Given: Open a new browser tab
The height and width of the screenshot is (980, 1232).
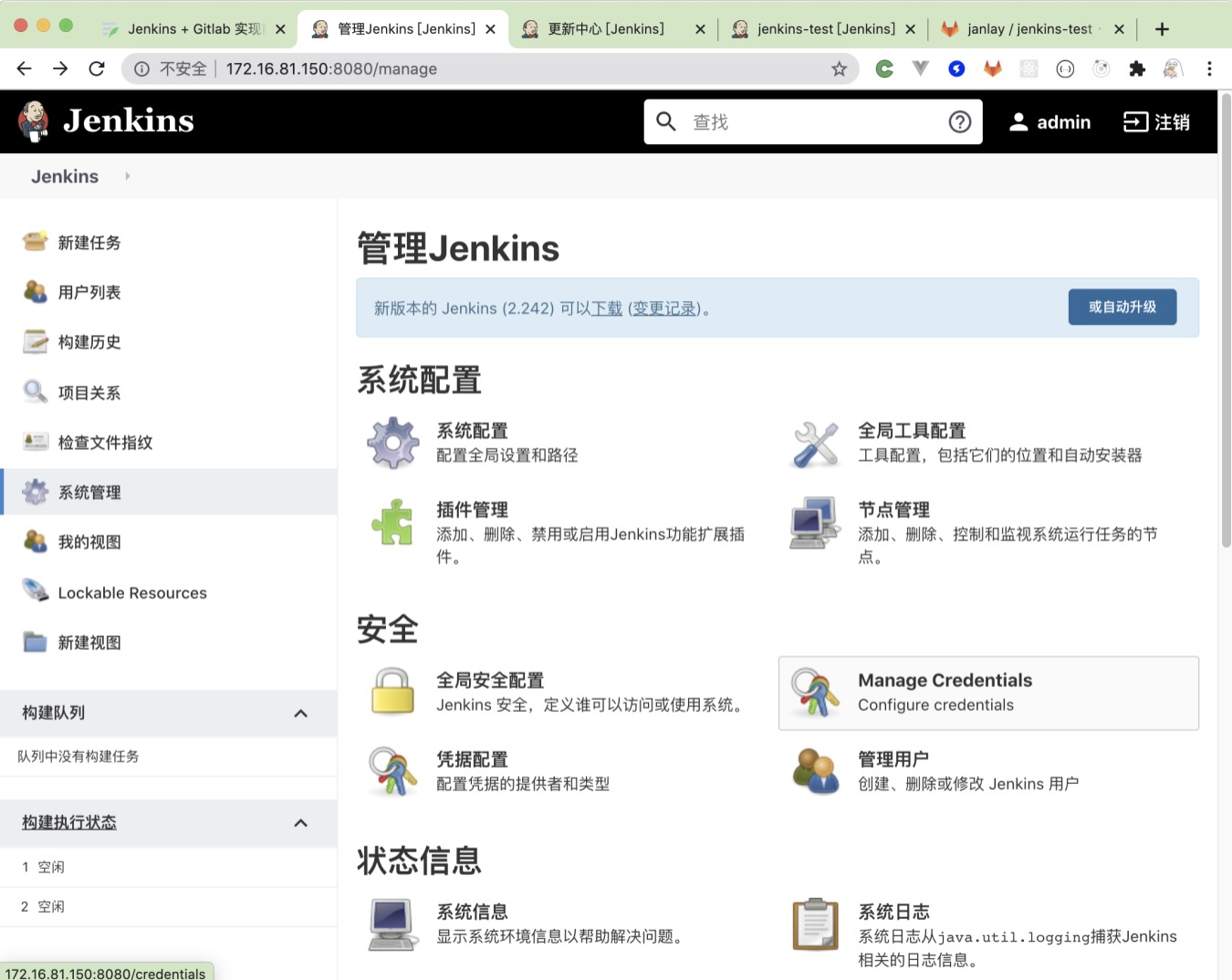Looking at the screenshot, I should (1162, 29).
